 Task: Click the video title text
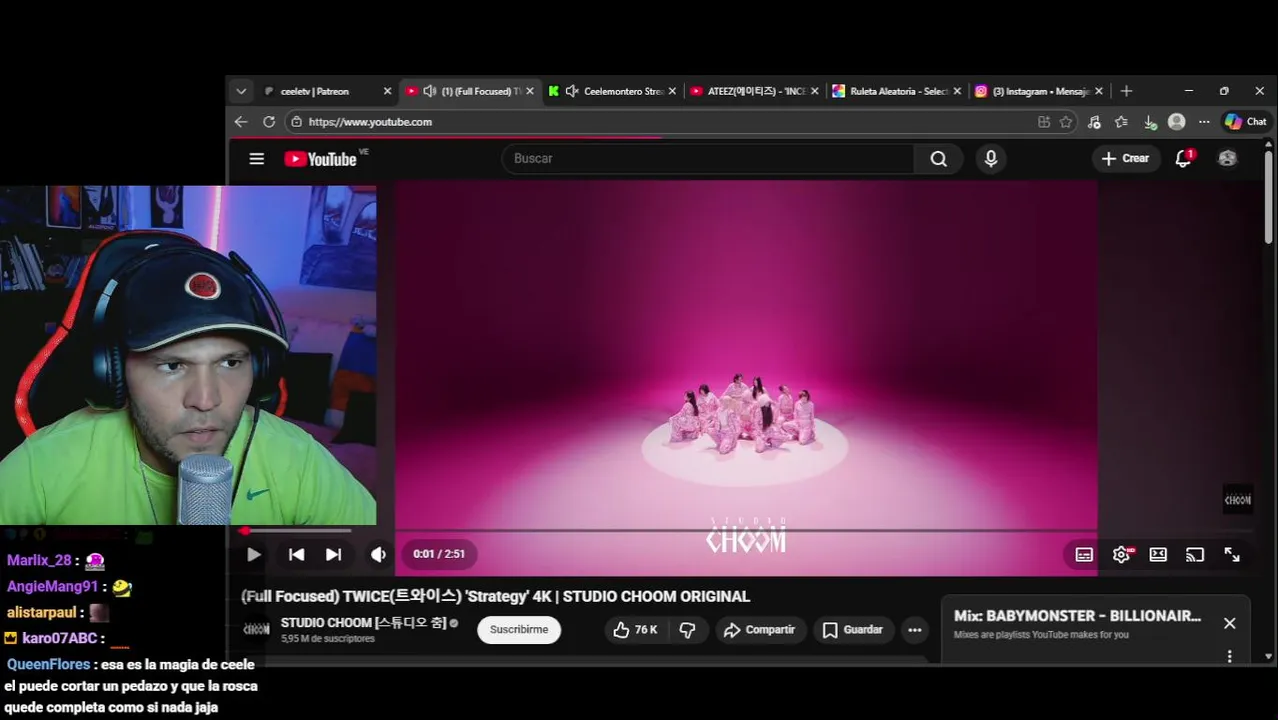(495, 596)
